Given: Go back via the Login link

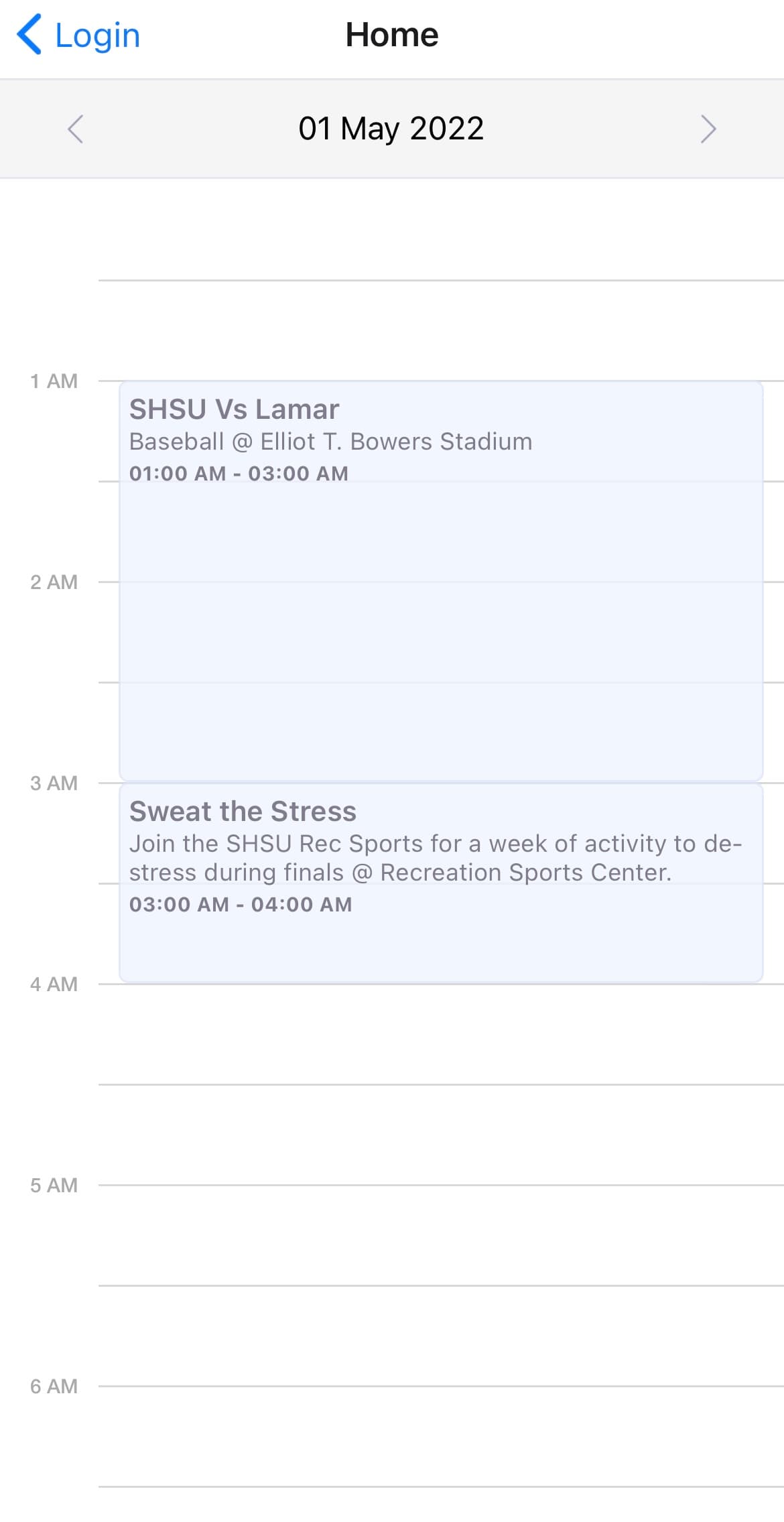Looking at the screenshot, I should tap(97, 35).
